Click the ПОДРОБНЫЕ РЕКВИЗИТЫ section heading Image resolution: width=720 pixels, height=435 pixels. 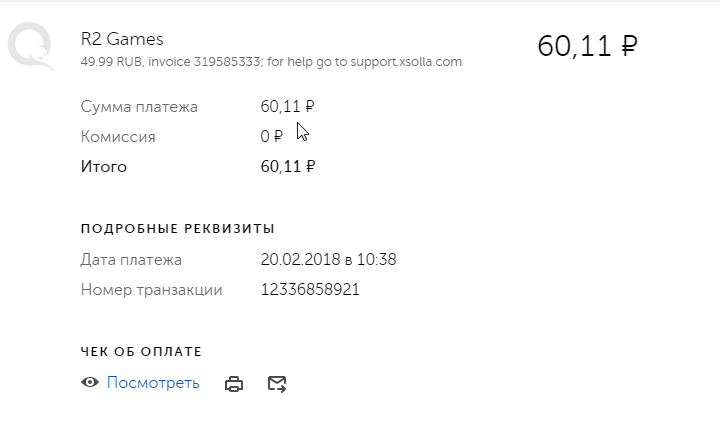pos(177,229)
